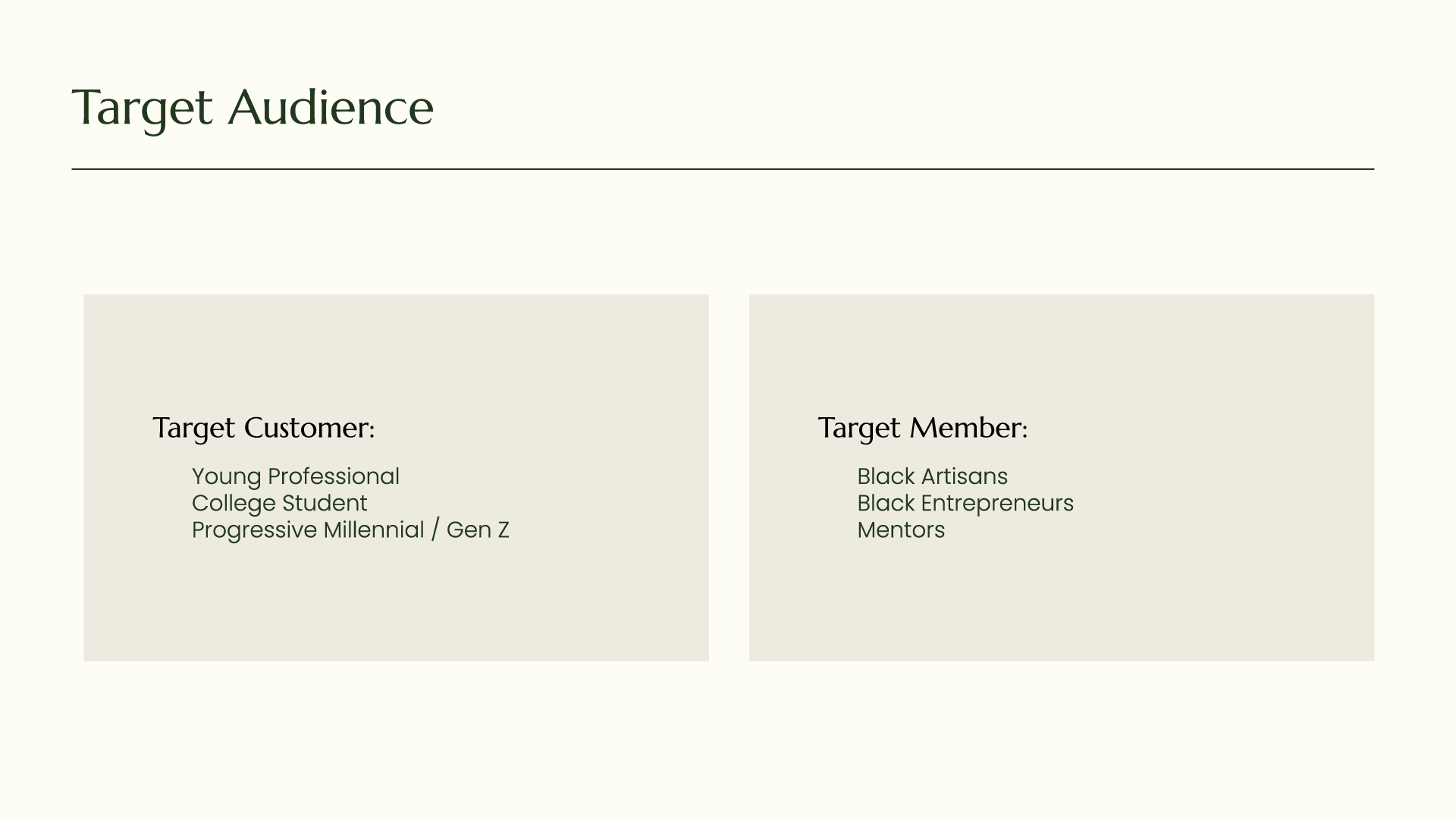Click the Mentors line
Viewport: 1456px width, 820px height.
click(x=901, y=529)
